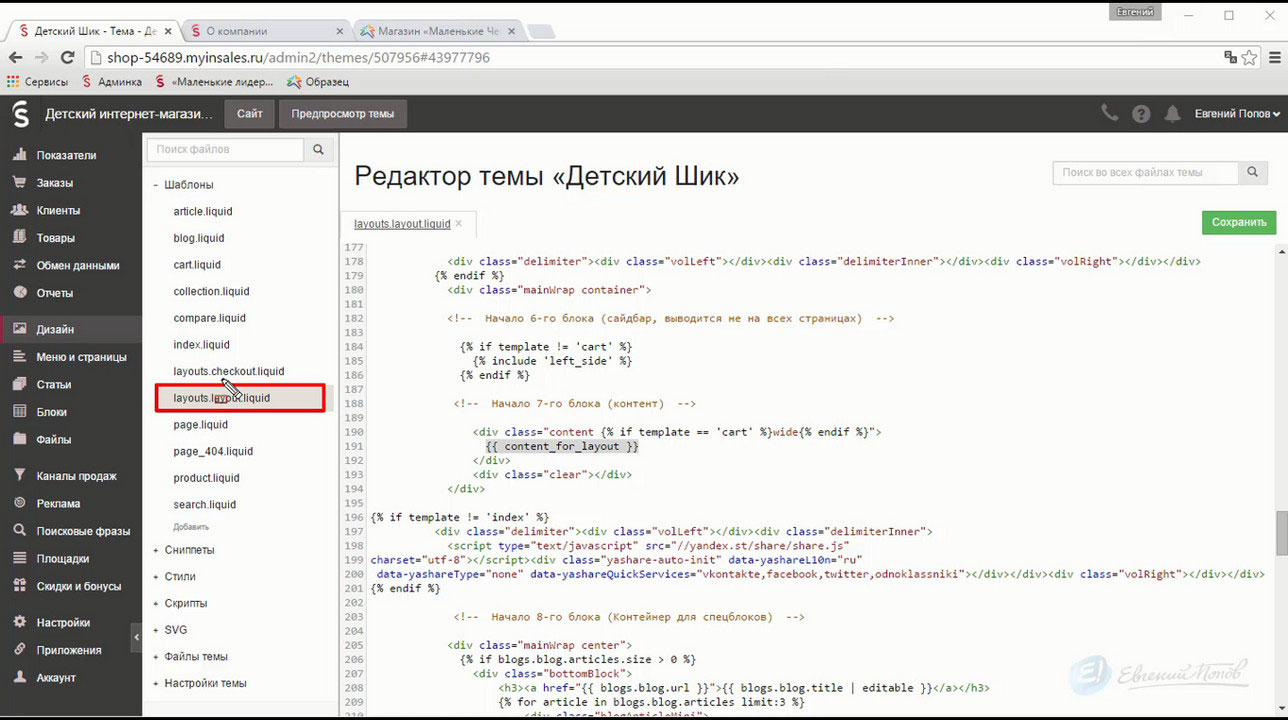Open index.liquid template file
Viewport: 1288px width, 720px height.
click(x=201, y=345)
